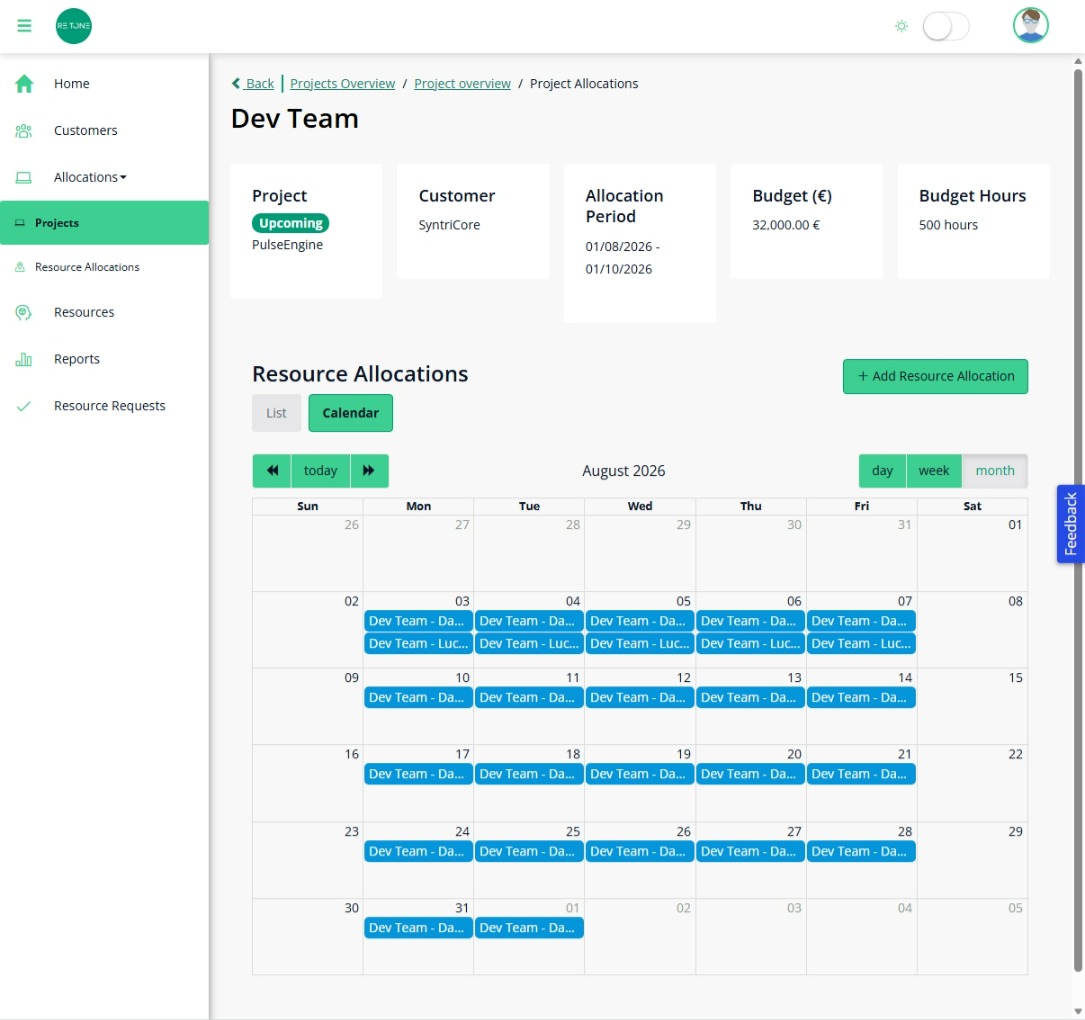Open Dev Team - Da... event on Aug 31
The height and width of the screenshot is (1020, 1085).
(418, 928)
